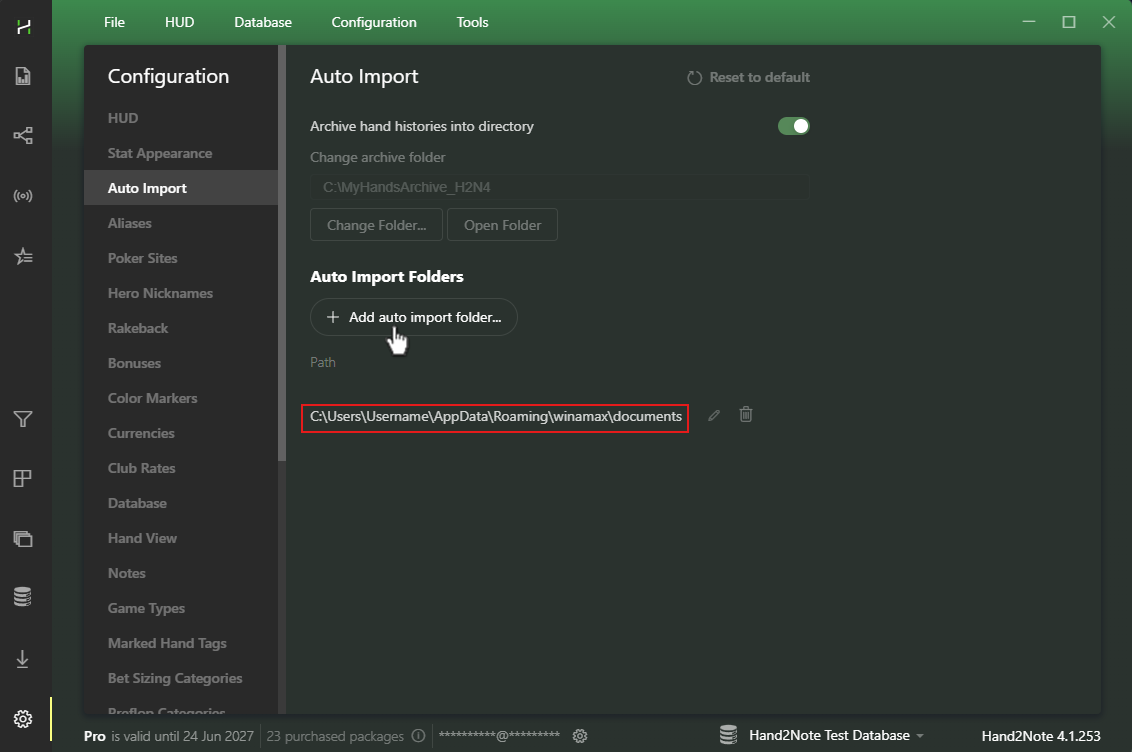Click the Open Folder button

tap(502, 225)
